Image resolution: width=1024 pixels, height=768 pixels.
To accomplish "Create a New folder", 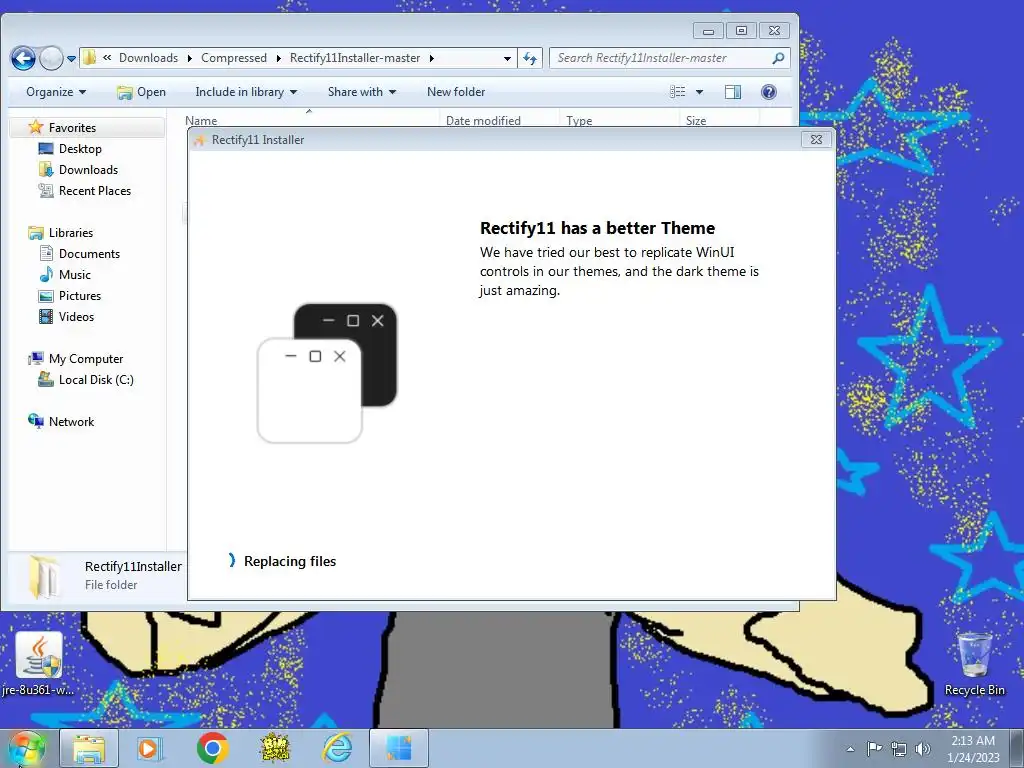I will click(456, 92).
